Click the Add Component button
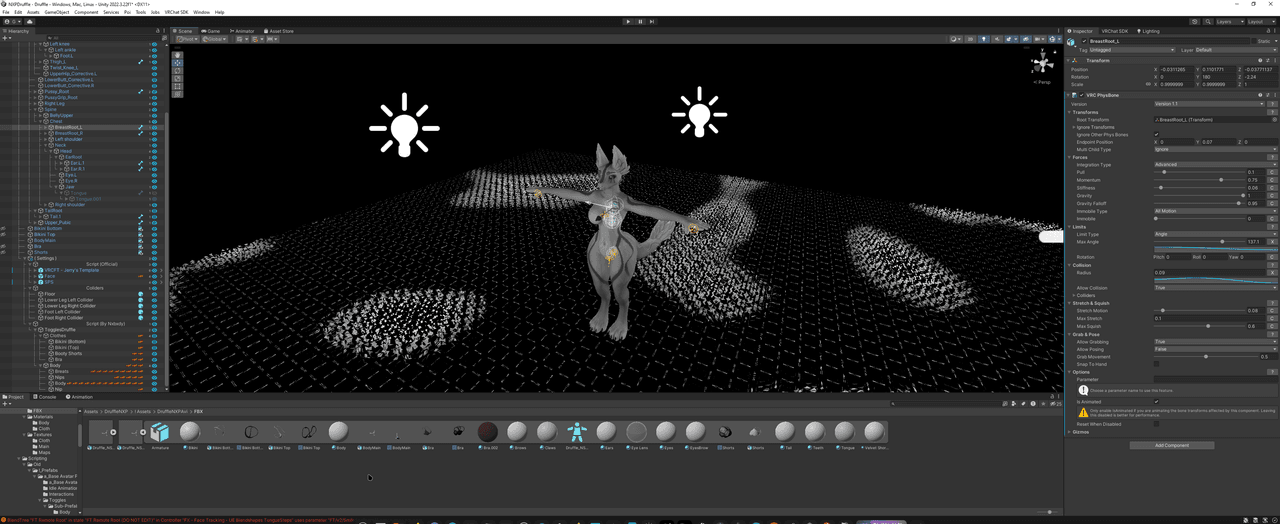This screenshot has width=1280, height=524. click(1172, 445)
